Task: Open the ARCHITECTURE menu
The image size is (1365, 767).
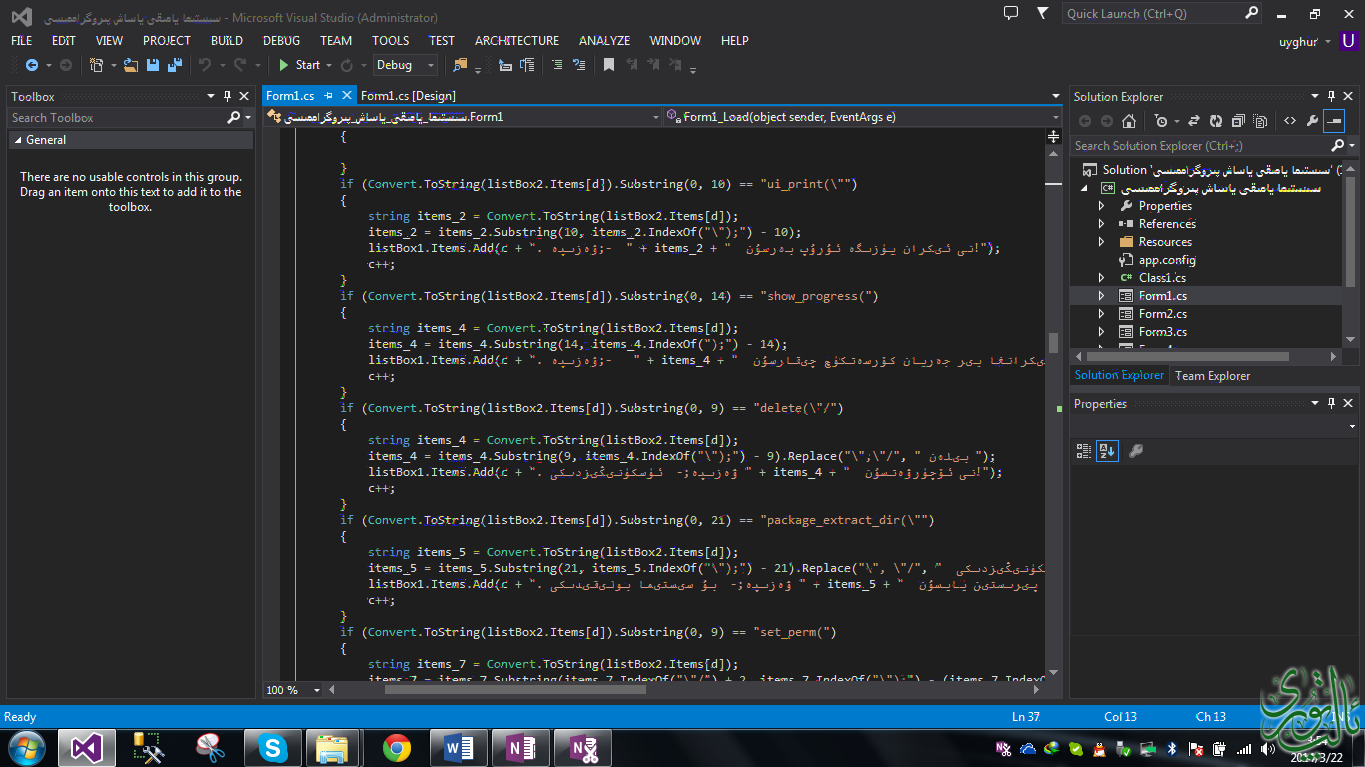Action: point(517,41)
